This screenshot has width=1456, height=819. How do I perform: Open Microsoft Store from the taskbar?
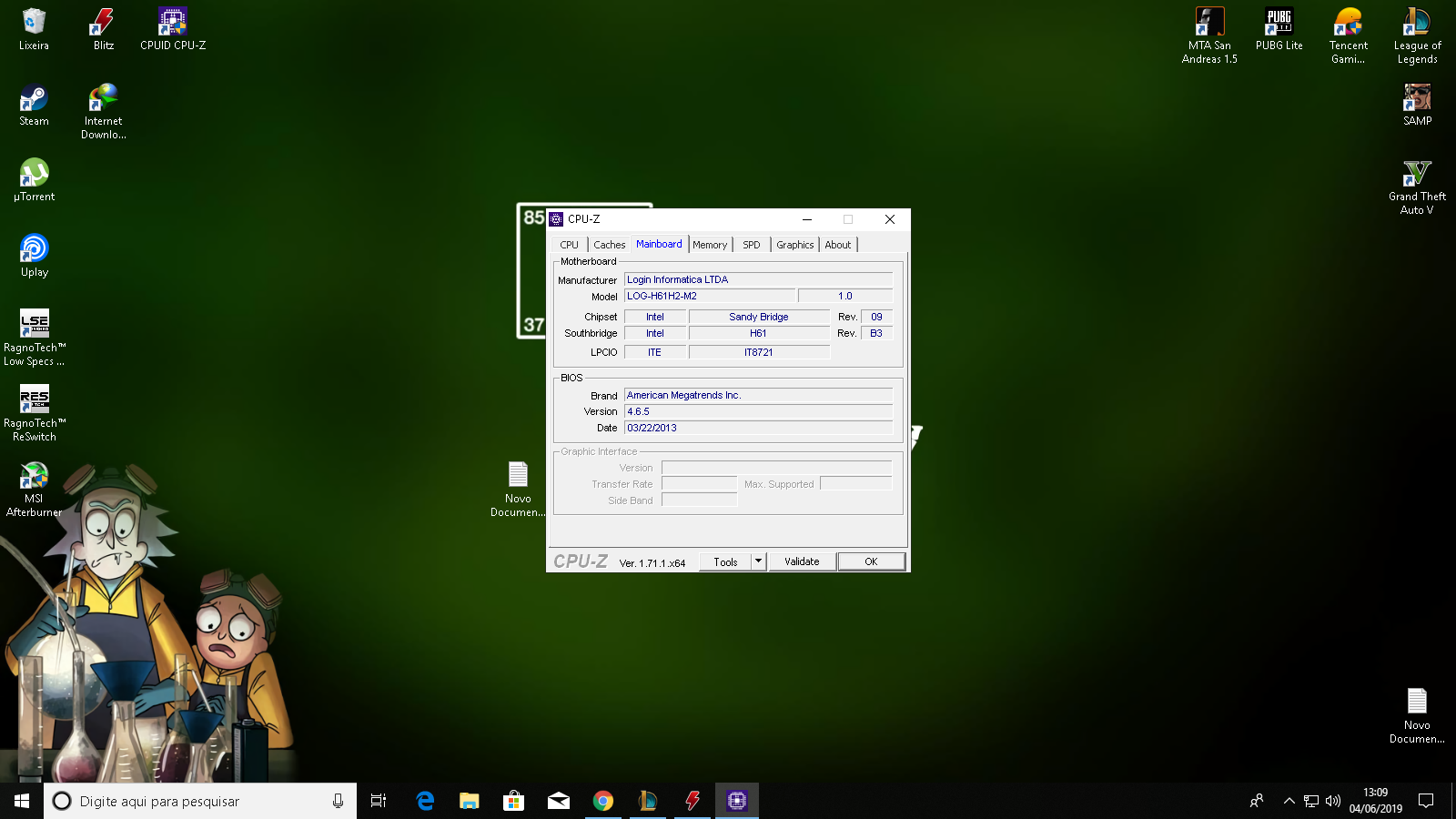tap(514, 801)
